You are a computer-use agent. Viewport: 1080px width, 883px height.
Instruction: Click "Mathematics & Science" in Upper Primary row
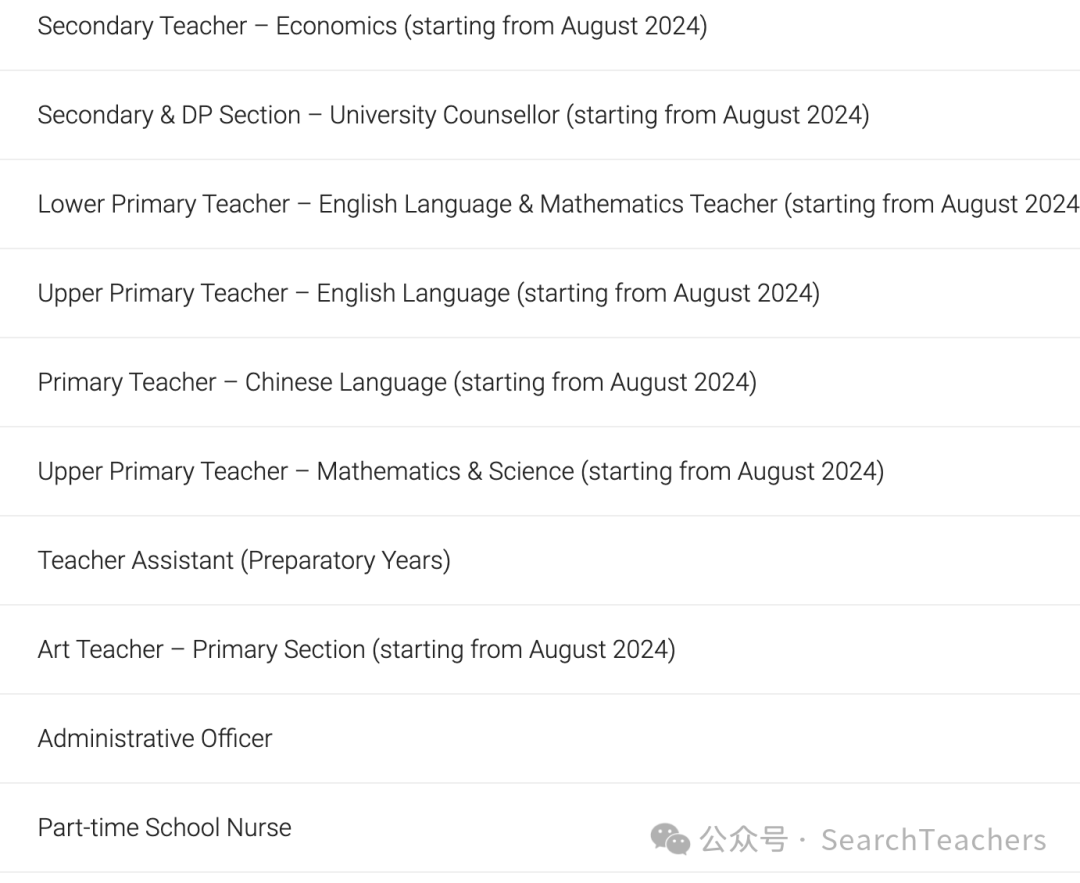point(445,471)
